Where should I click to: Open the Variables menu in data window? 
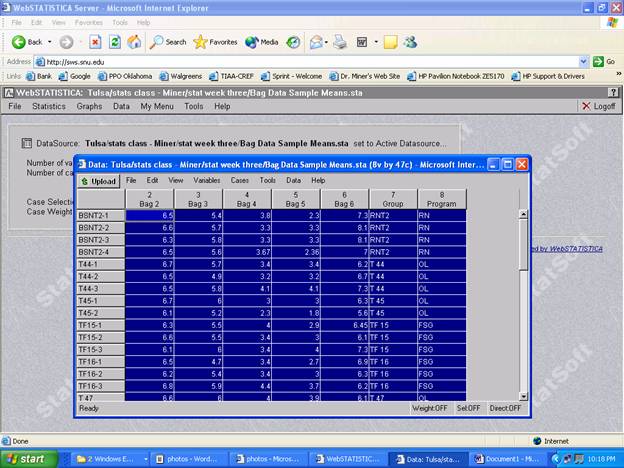click(207, 180)
